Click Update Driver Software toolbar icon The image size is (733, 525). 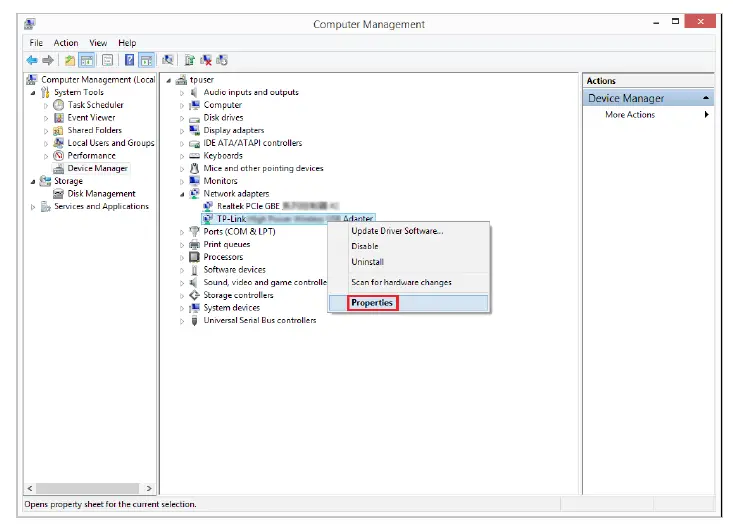coord(189,60)
